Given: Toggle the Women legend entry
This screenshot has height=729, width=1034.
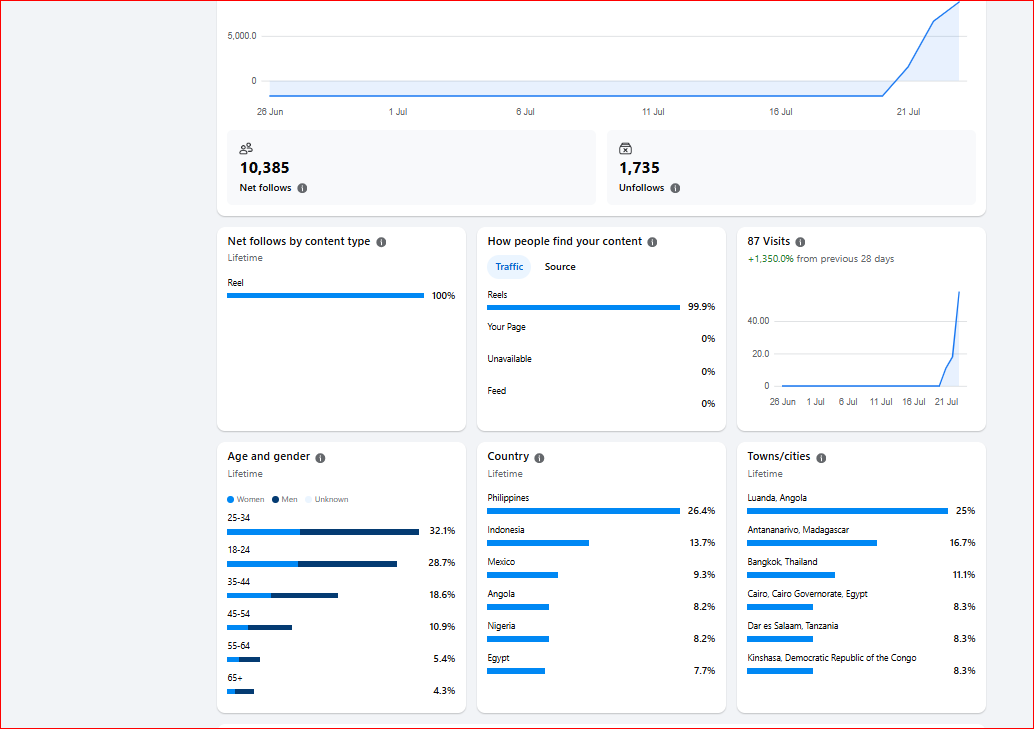Looking at the screenshot, I should (245, 499).
